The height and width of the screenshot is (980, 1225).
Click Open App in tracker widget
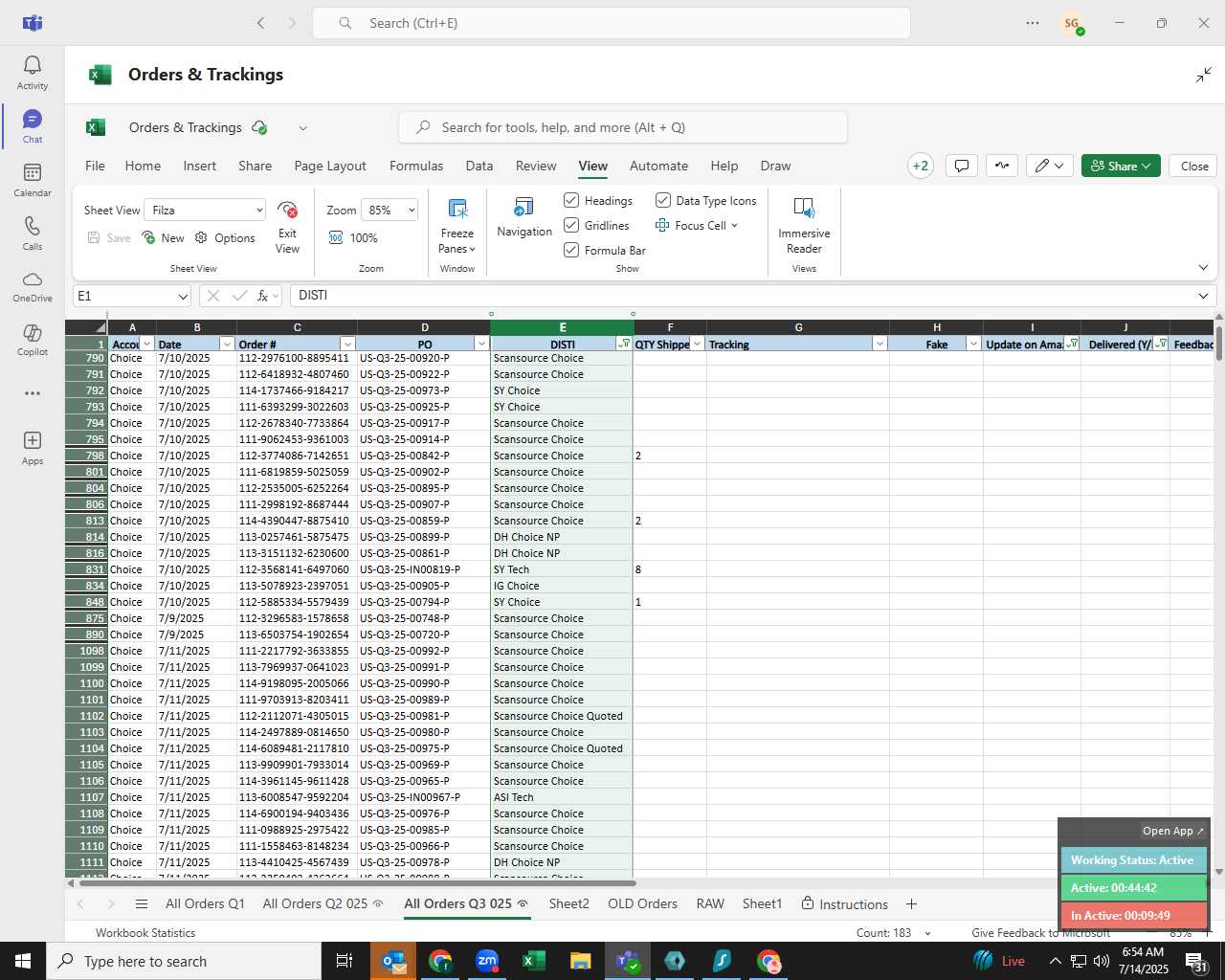[1173, 831]
